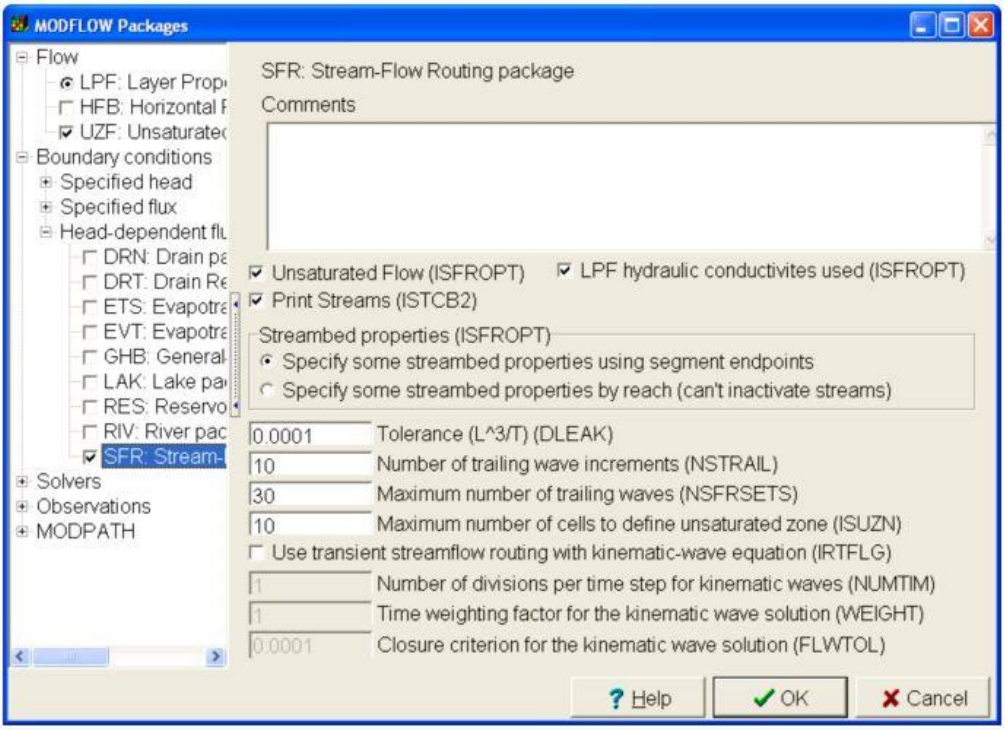1006x730 pixels.
Task: Enable the RIV River package checkbox
Action: [x=90, y=432]
